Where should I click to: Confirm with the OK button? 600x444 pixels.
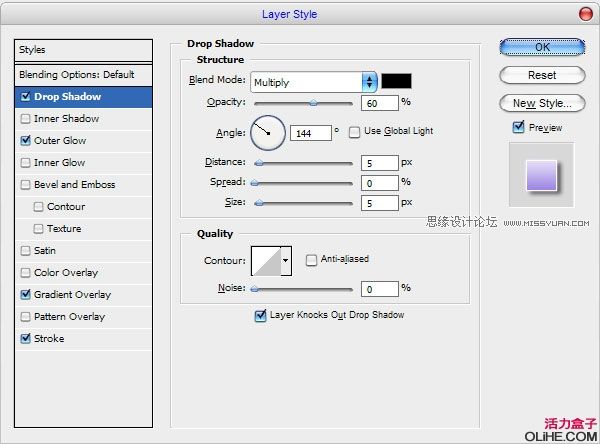542,47
